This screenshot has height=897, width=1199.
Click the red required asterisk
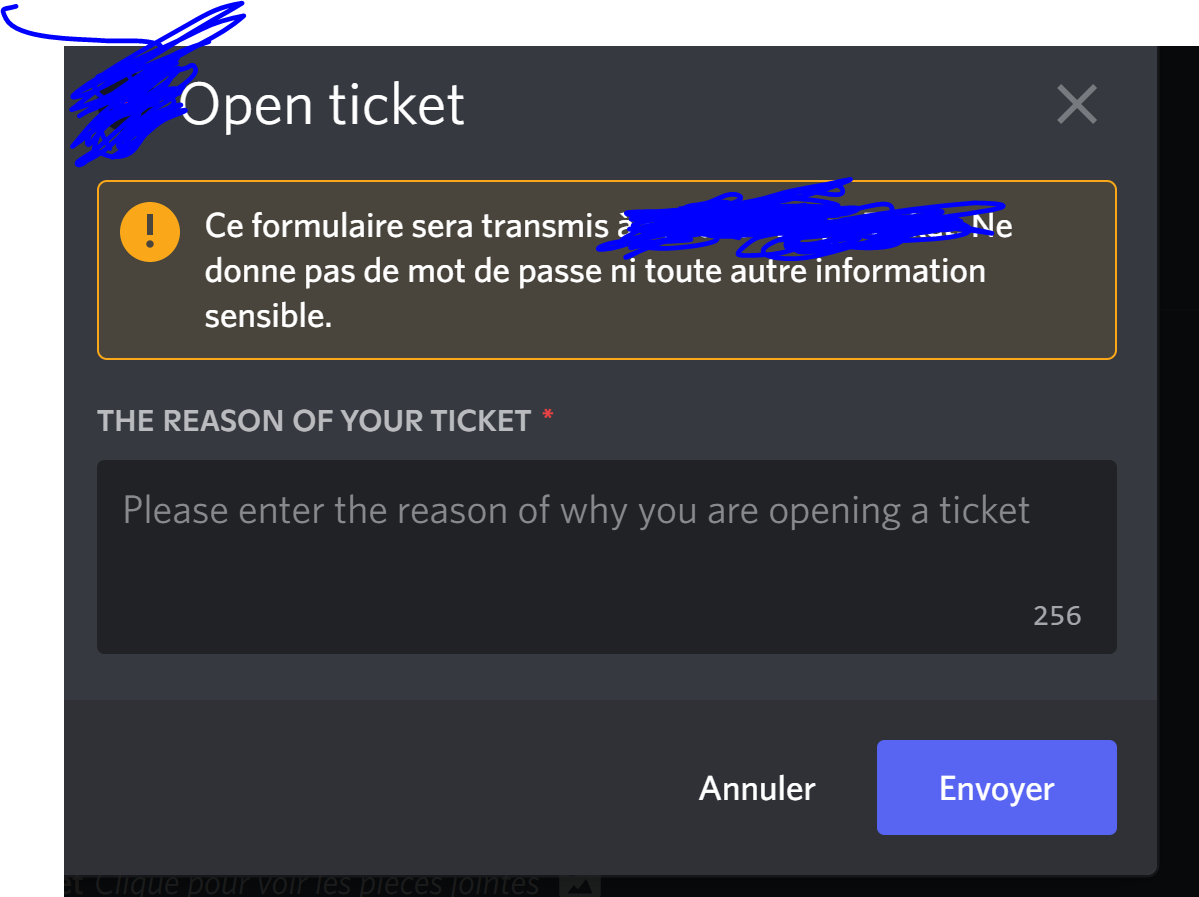point(547,420)
